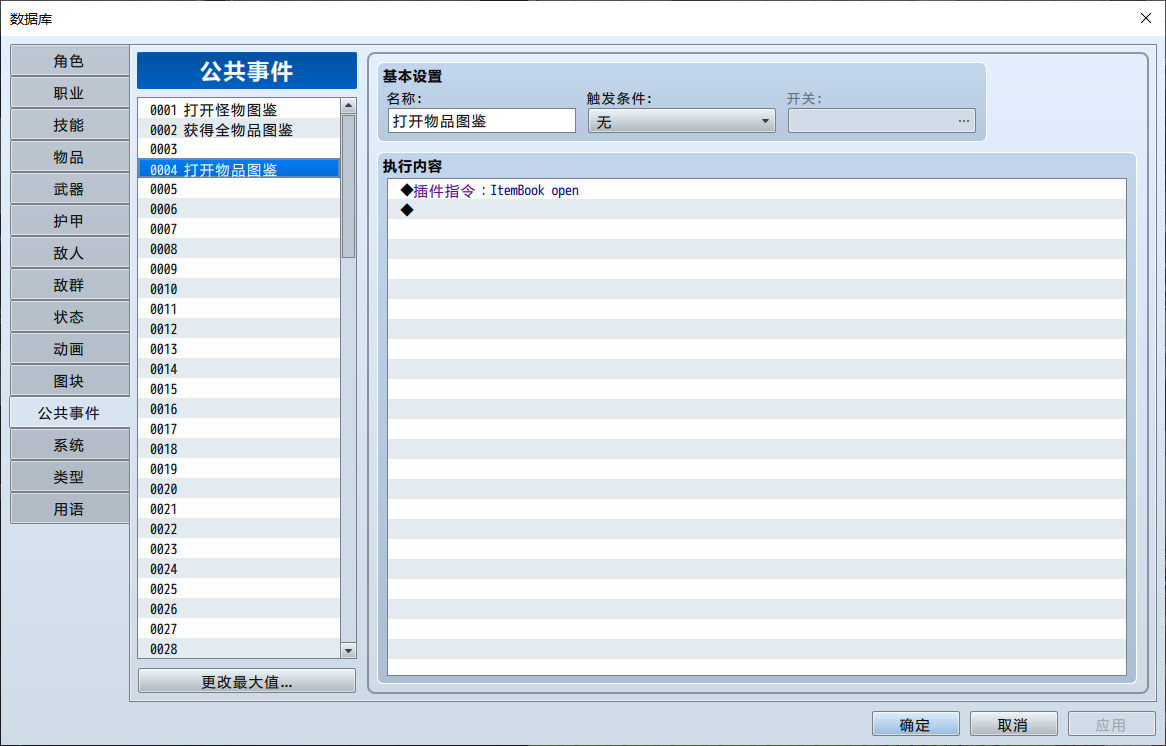Switch to the 动画 tab
Viewport: 1166px width, 746px height.
(69, 349)
